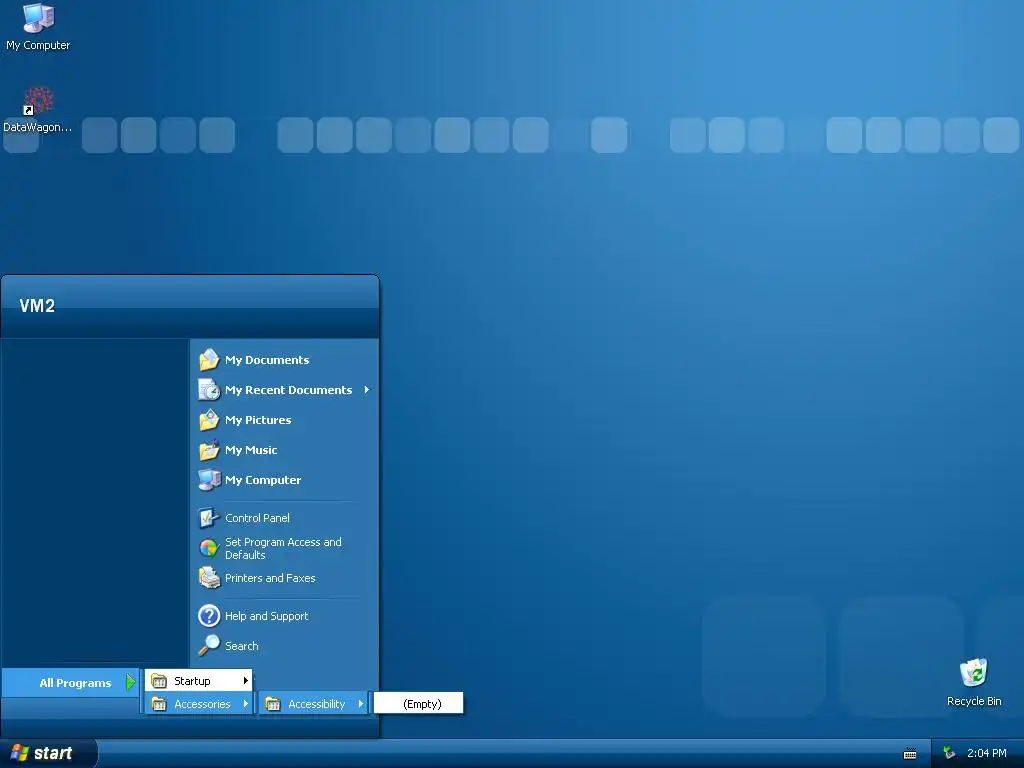Click Set Program Access and Defaults icon

209,548
